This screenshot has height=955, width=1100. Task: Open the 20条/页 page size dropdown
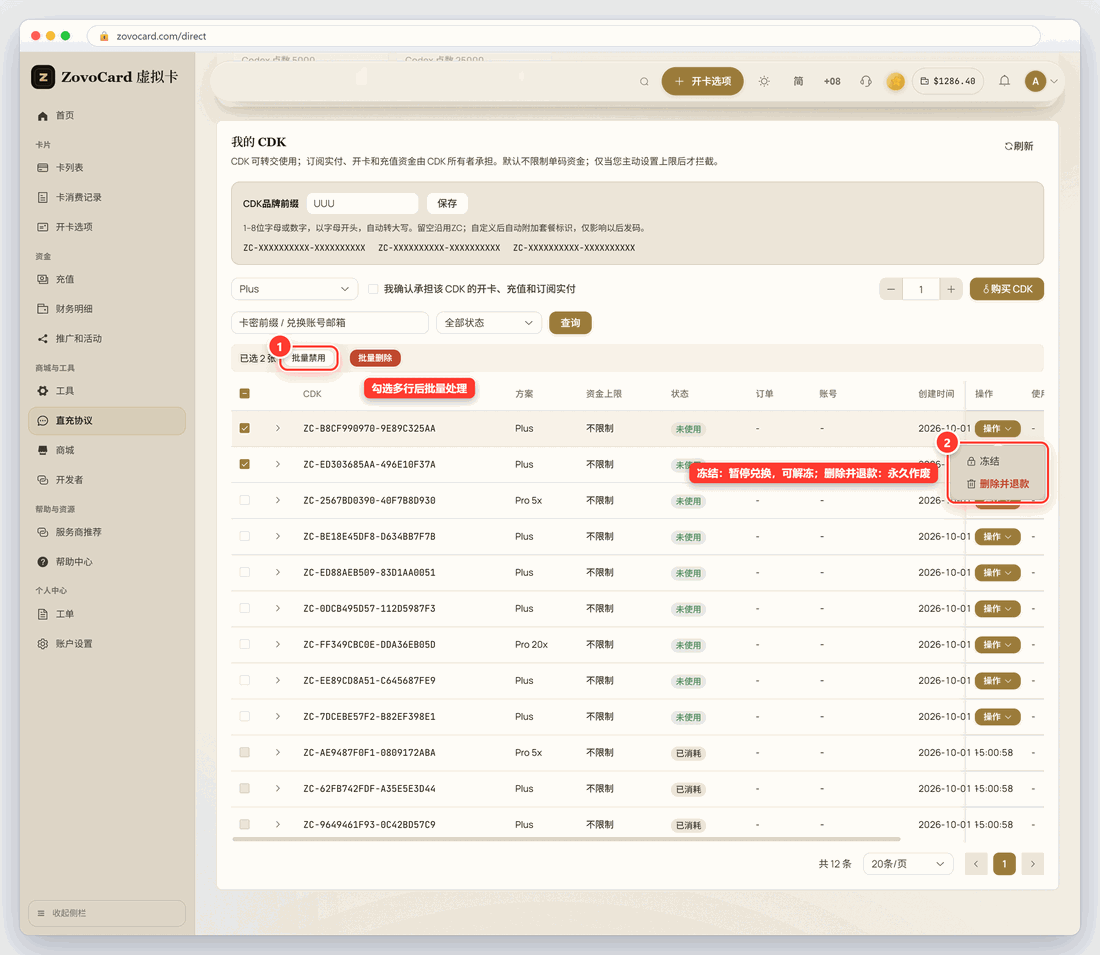pos(908,864)
